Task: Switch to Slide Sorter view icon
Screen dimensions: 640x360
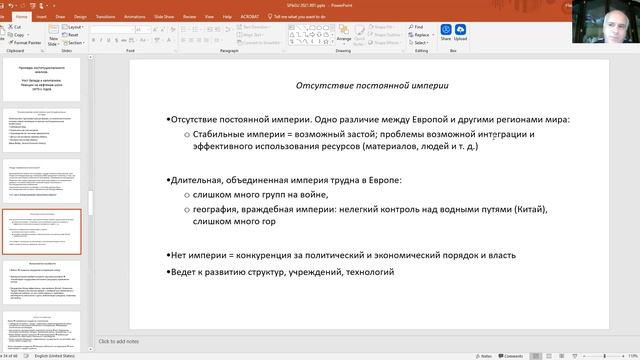Action: click(549, 356)
